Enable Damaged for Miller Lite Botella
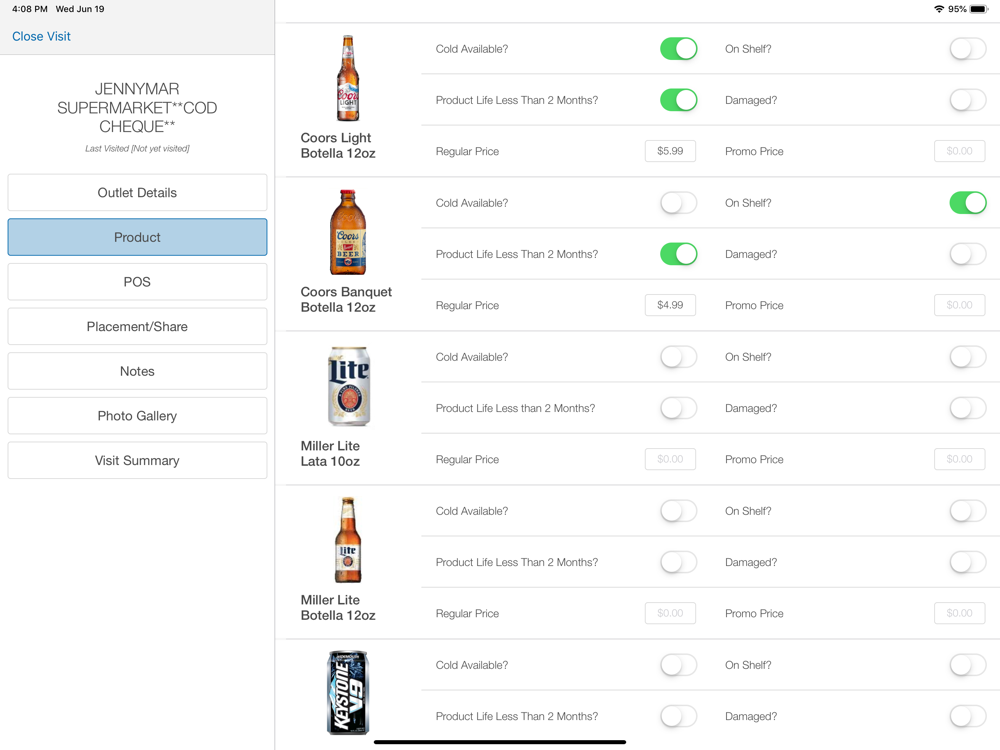The image size is (1000, 750). 967,562
